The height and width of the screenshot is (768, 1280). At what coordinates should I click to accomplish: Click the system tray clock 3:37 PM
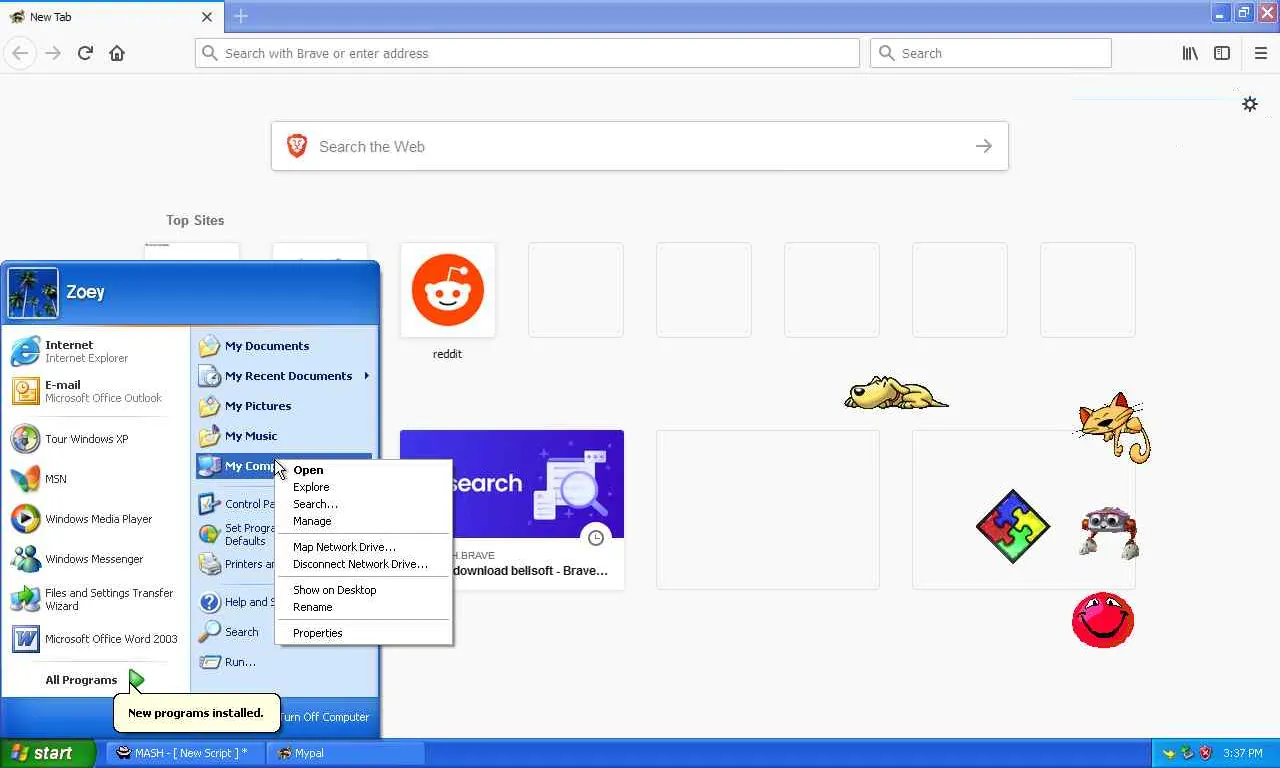click(x=1243, y=753)
